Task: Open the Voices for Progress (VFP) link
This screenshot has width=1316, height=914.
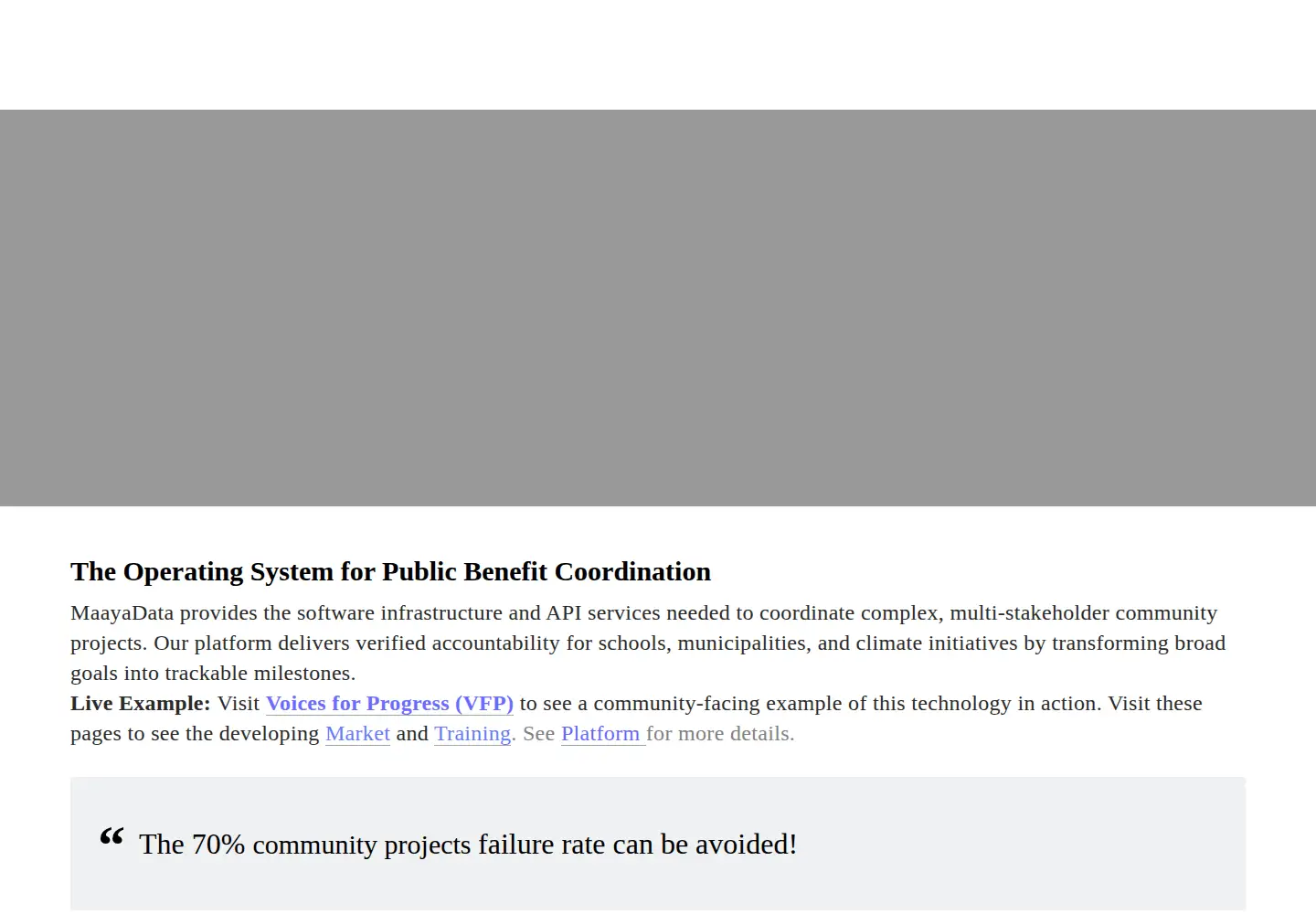Action: (389, 704)
